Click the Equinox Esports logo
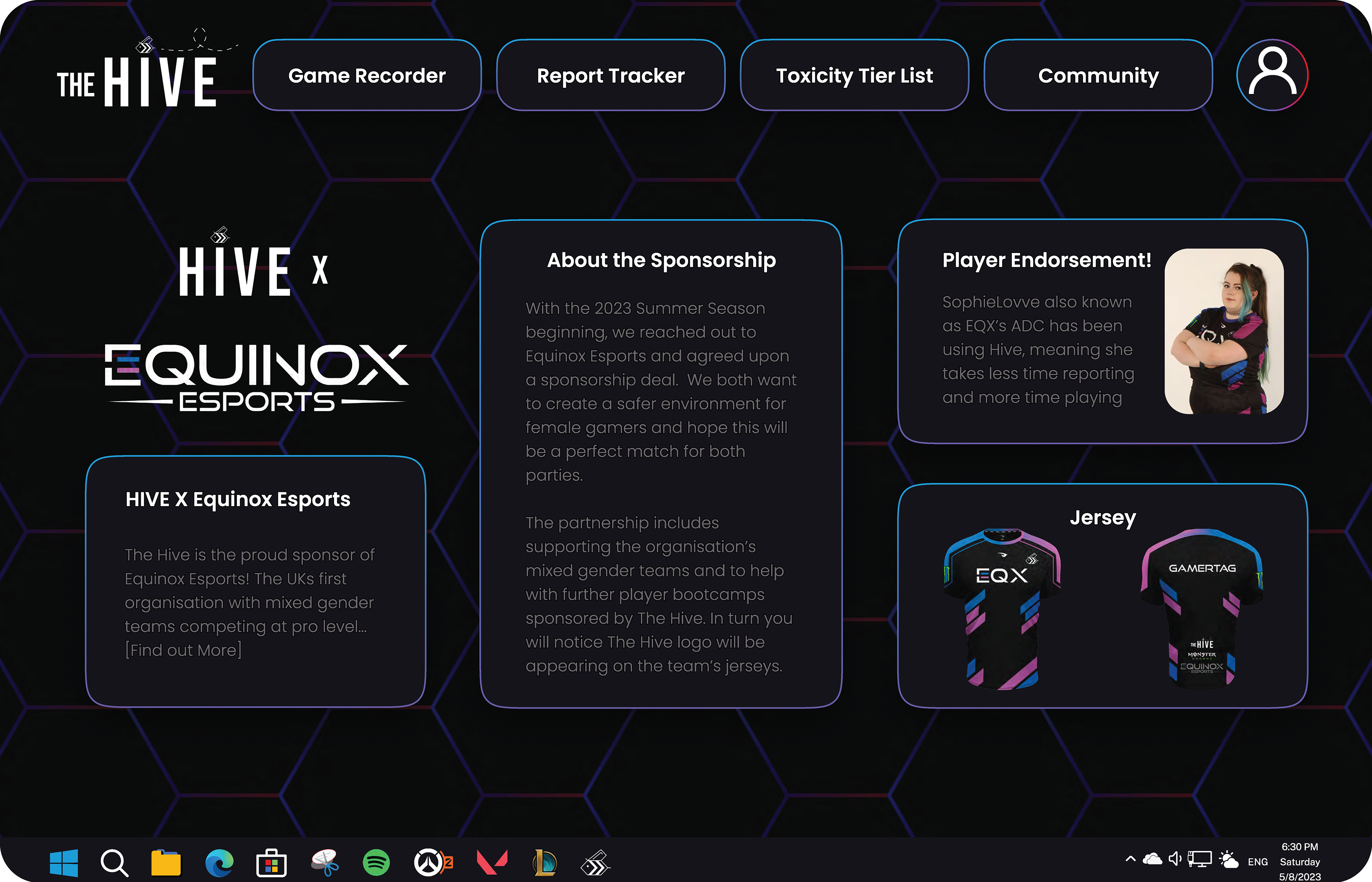Viewport: 1372px width, 882px height. coord(256,378)
